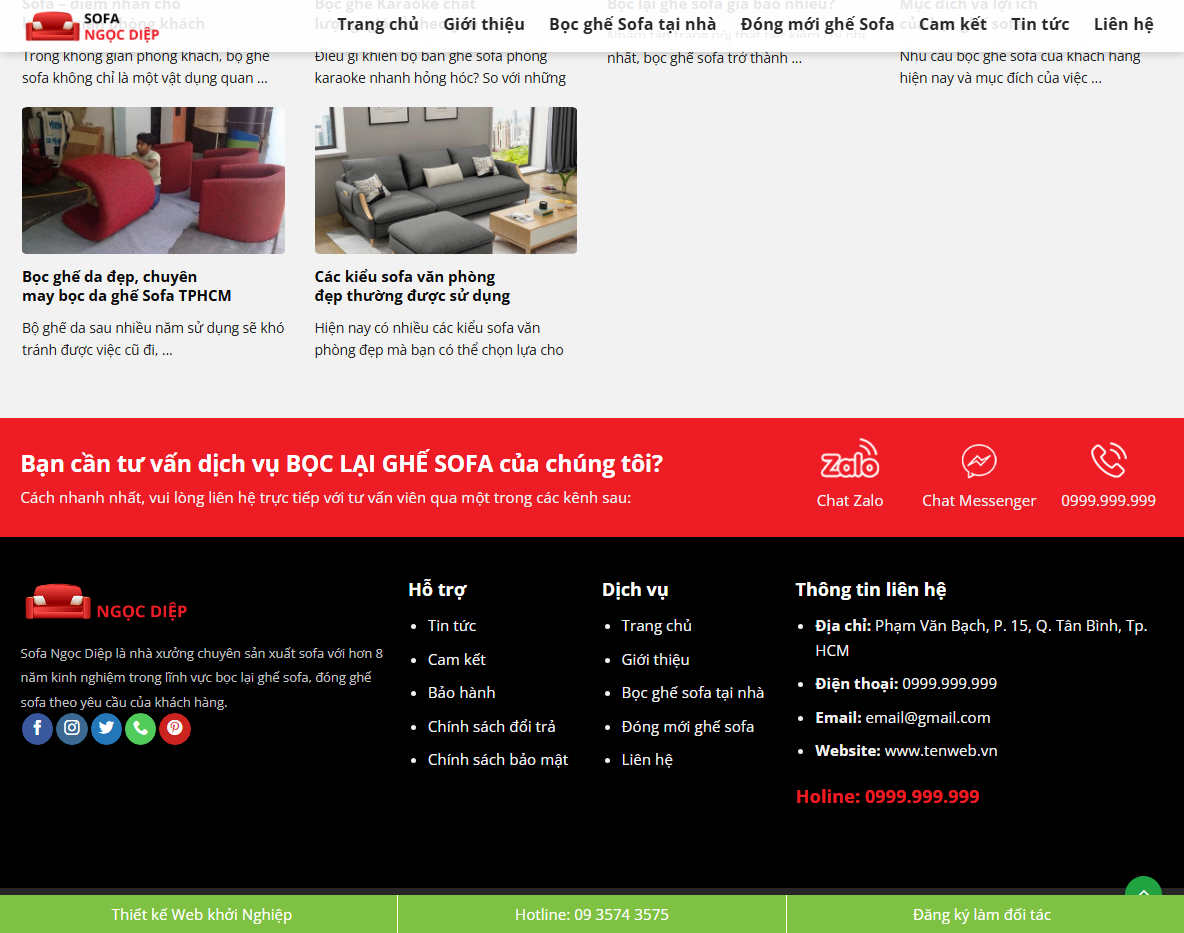Open the Chat Messenger icon
The height and width of the screenshot is (933, 1184).
click(x=978, y=462)
